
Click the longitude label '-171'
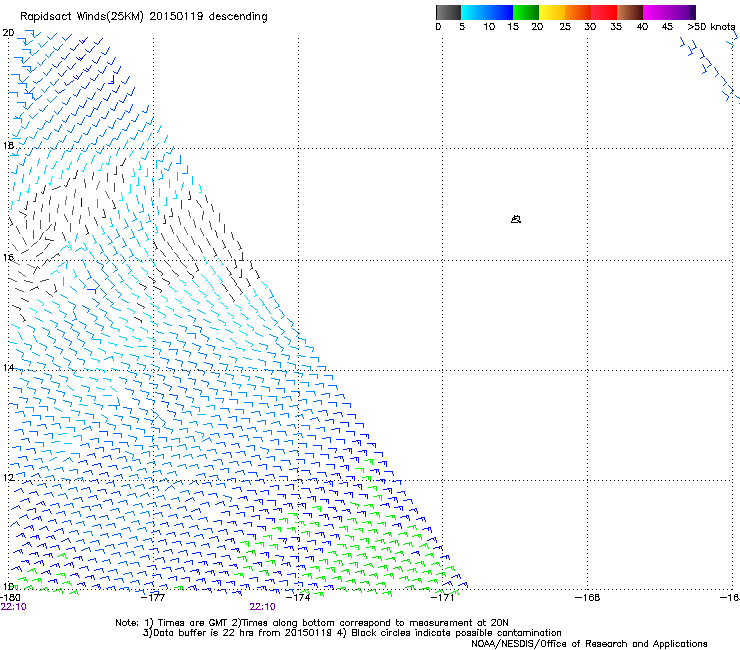click(443, 598)
